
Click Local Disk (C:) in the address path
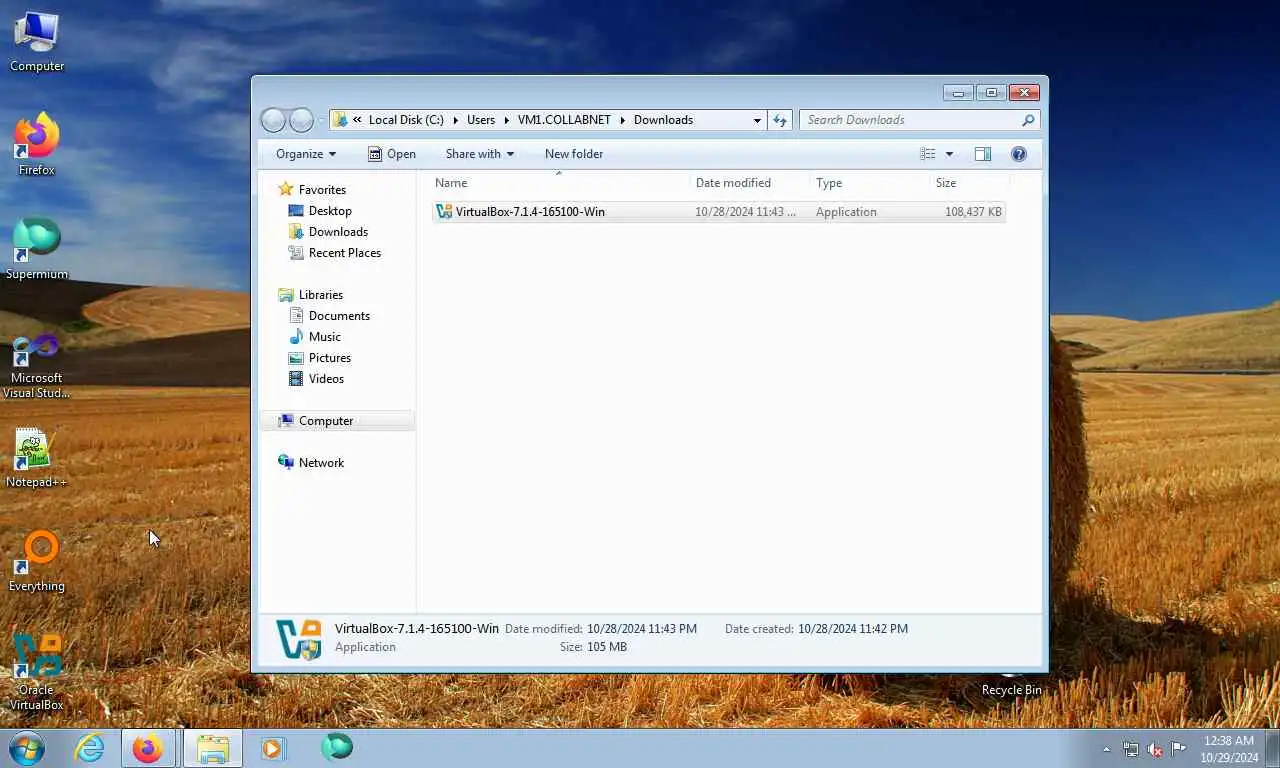tap(406, 120)
